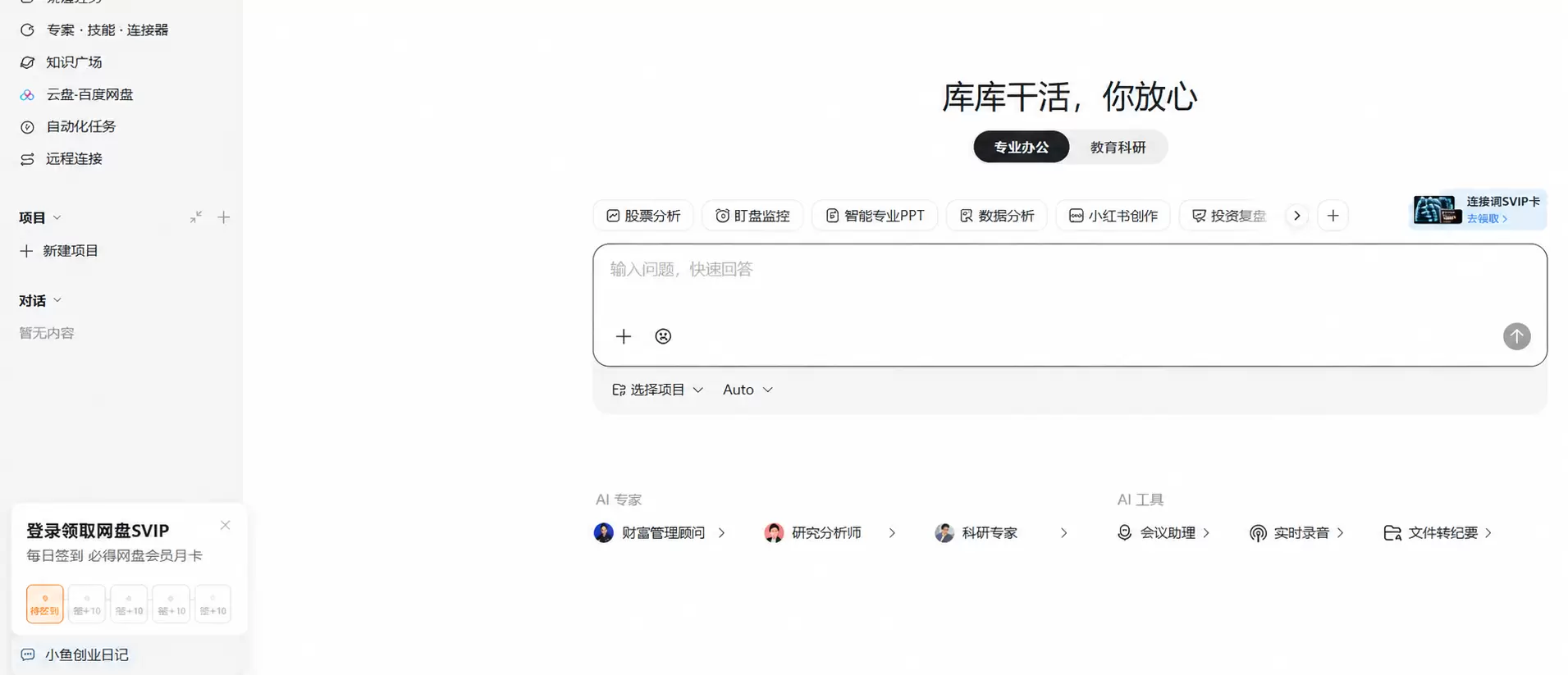
Task: Select the 数据分析 shortcut chip
Action: (x=997, y=216)
